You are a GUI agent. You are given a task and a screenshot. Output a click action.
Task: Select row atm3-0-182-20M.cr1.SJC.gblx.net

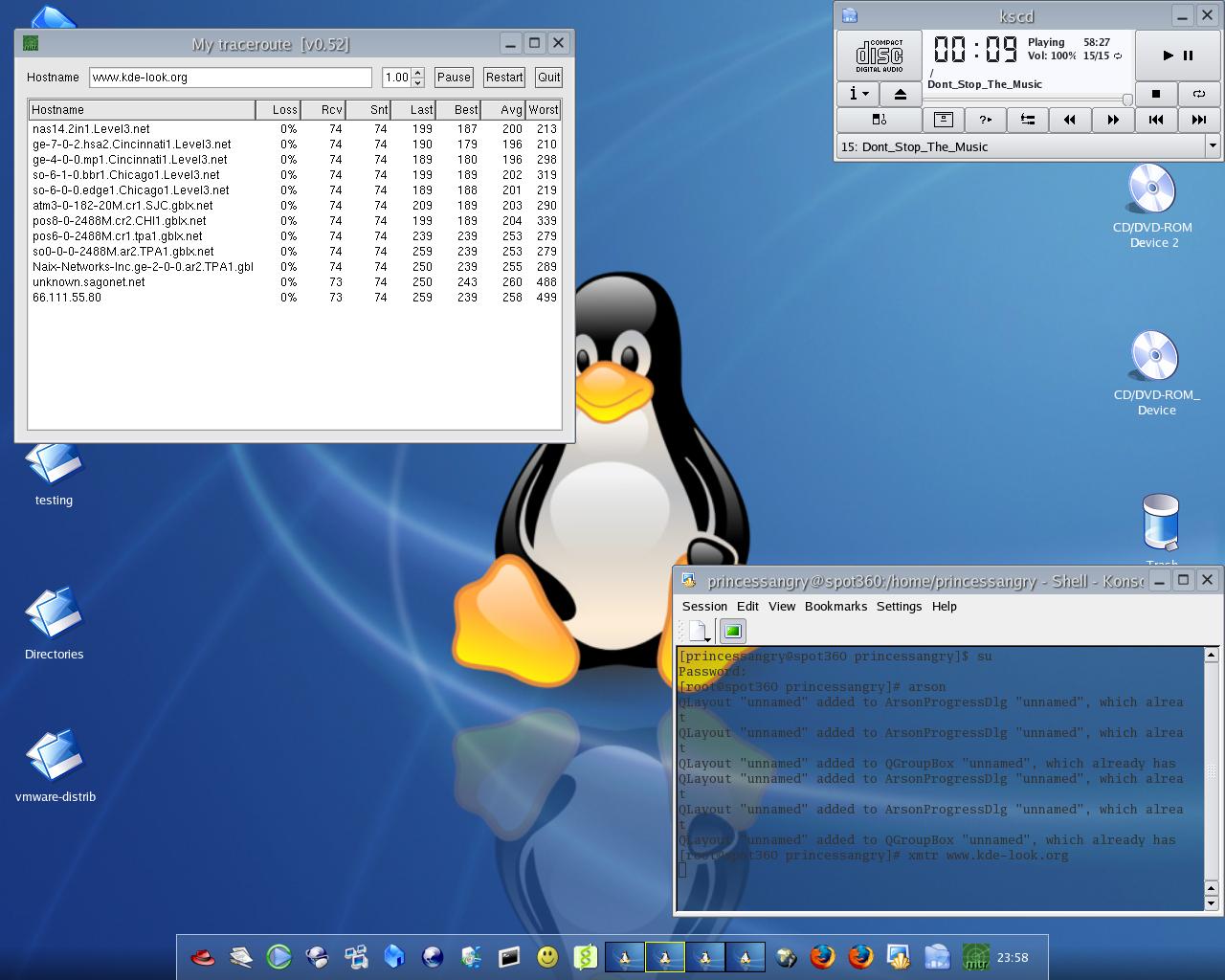(295, 206)
